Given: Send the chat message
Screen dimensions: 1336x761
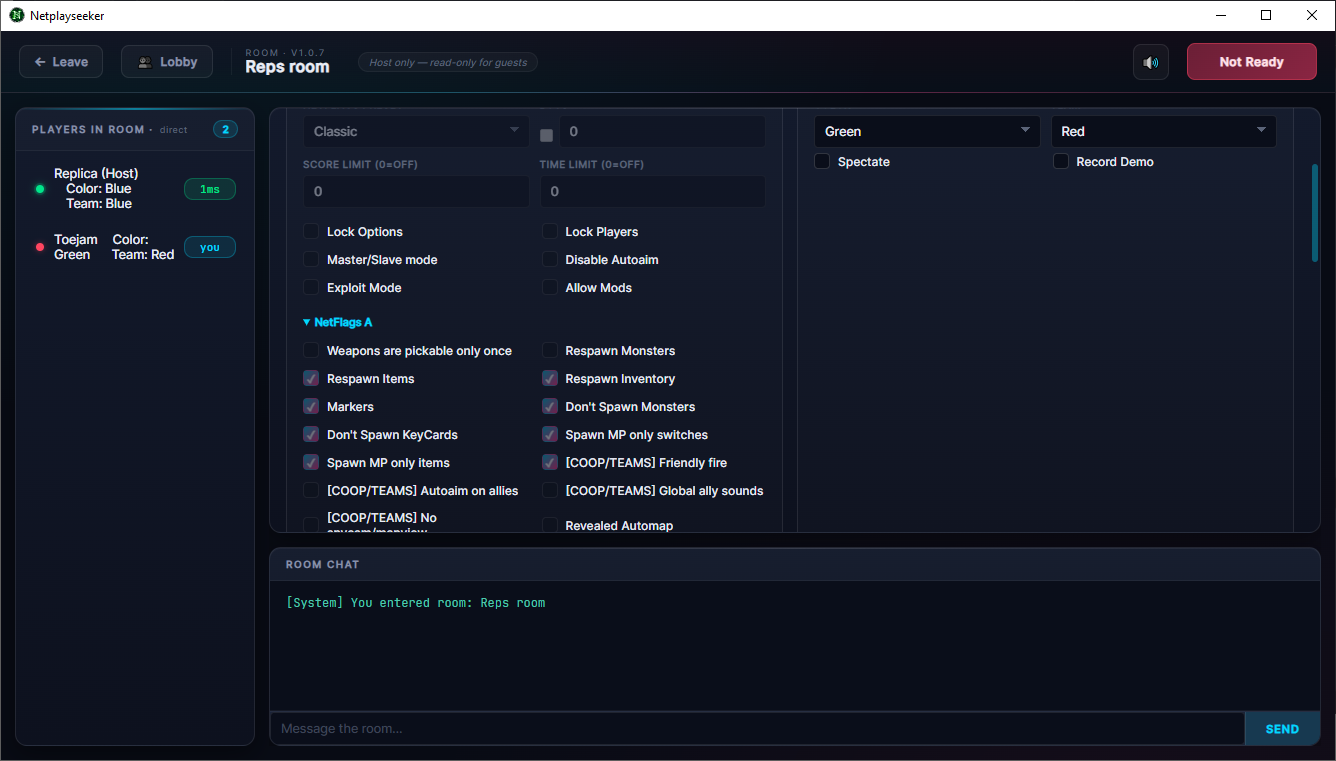Looking at the screenshot, I should 1282,729.
